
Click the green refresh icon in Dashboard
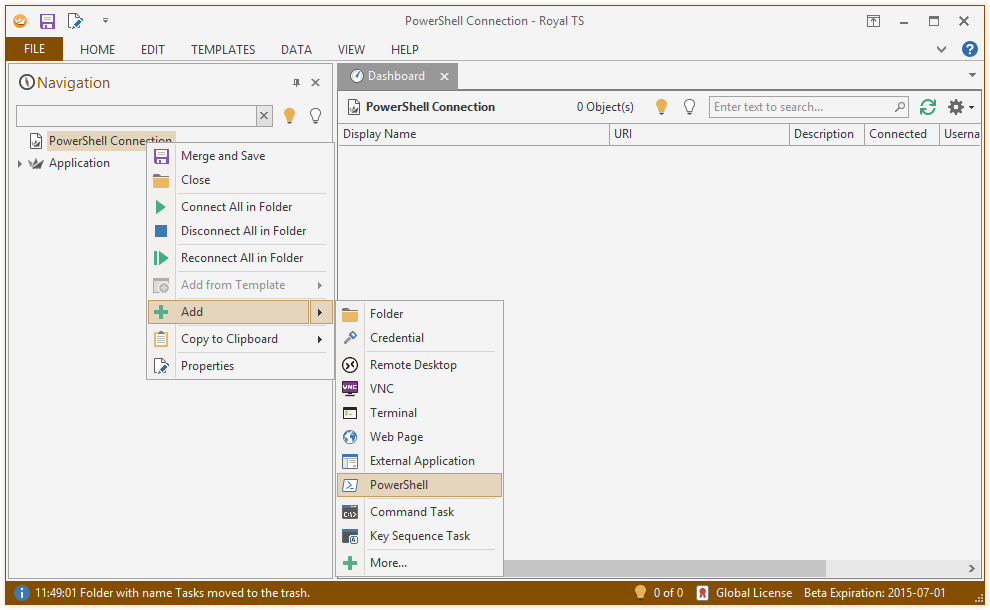tap(928, 107)
